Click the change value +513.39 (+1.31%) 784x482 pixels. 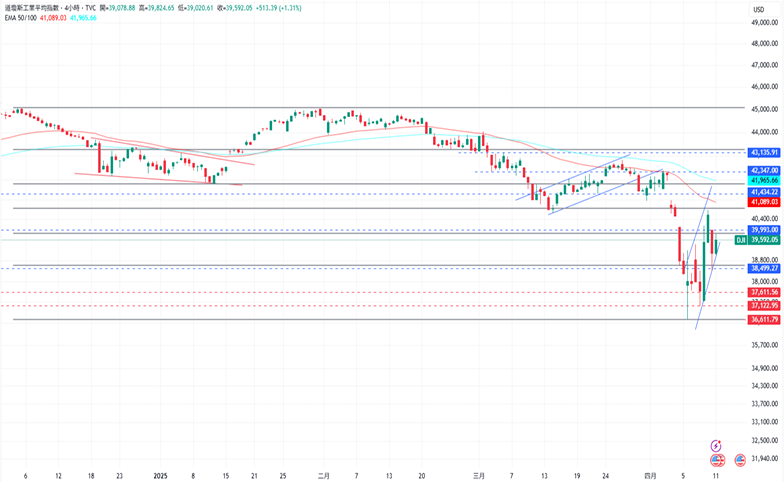279,8
